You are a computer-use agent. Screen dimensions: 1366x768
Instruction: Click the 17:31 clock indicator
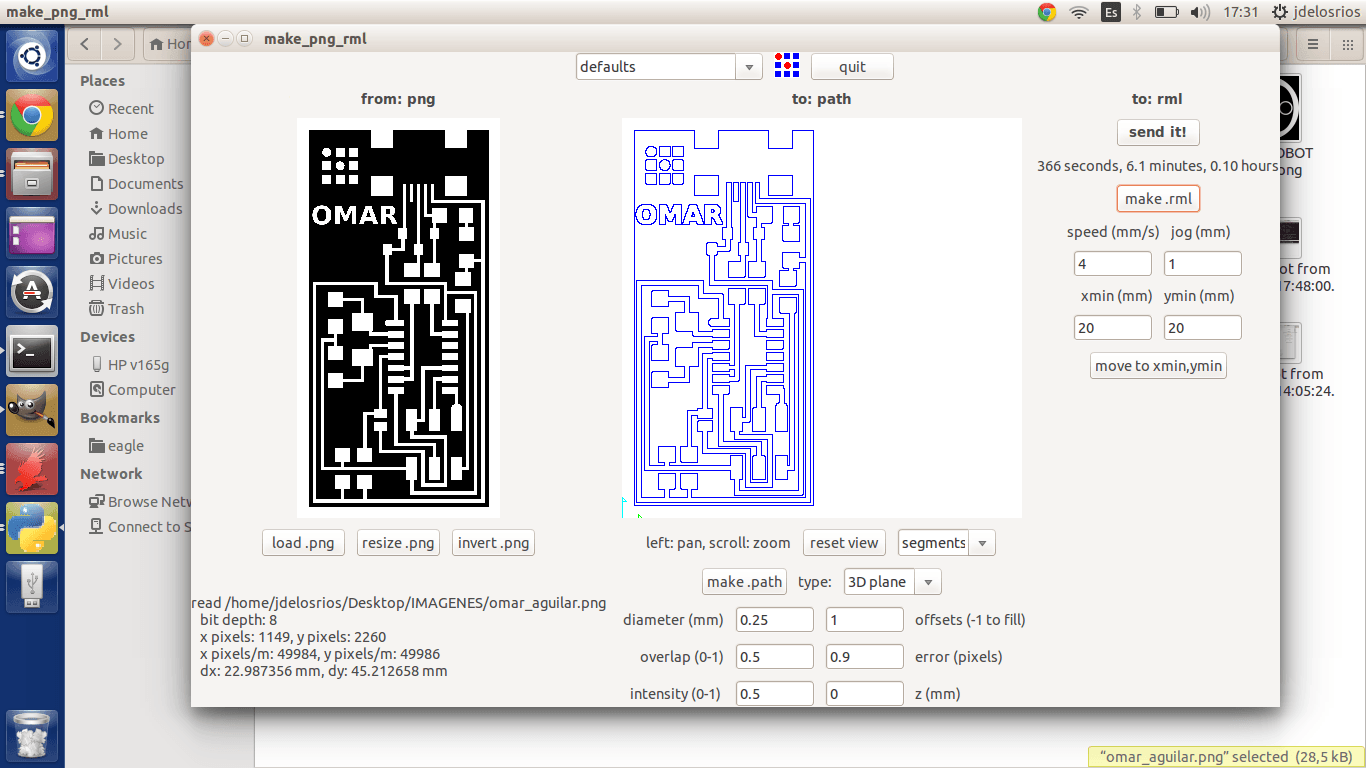[1240, 12]
